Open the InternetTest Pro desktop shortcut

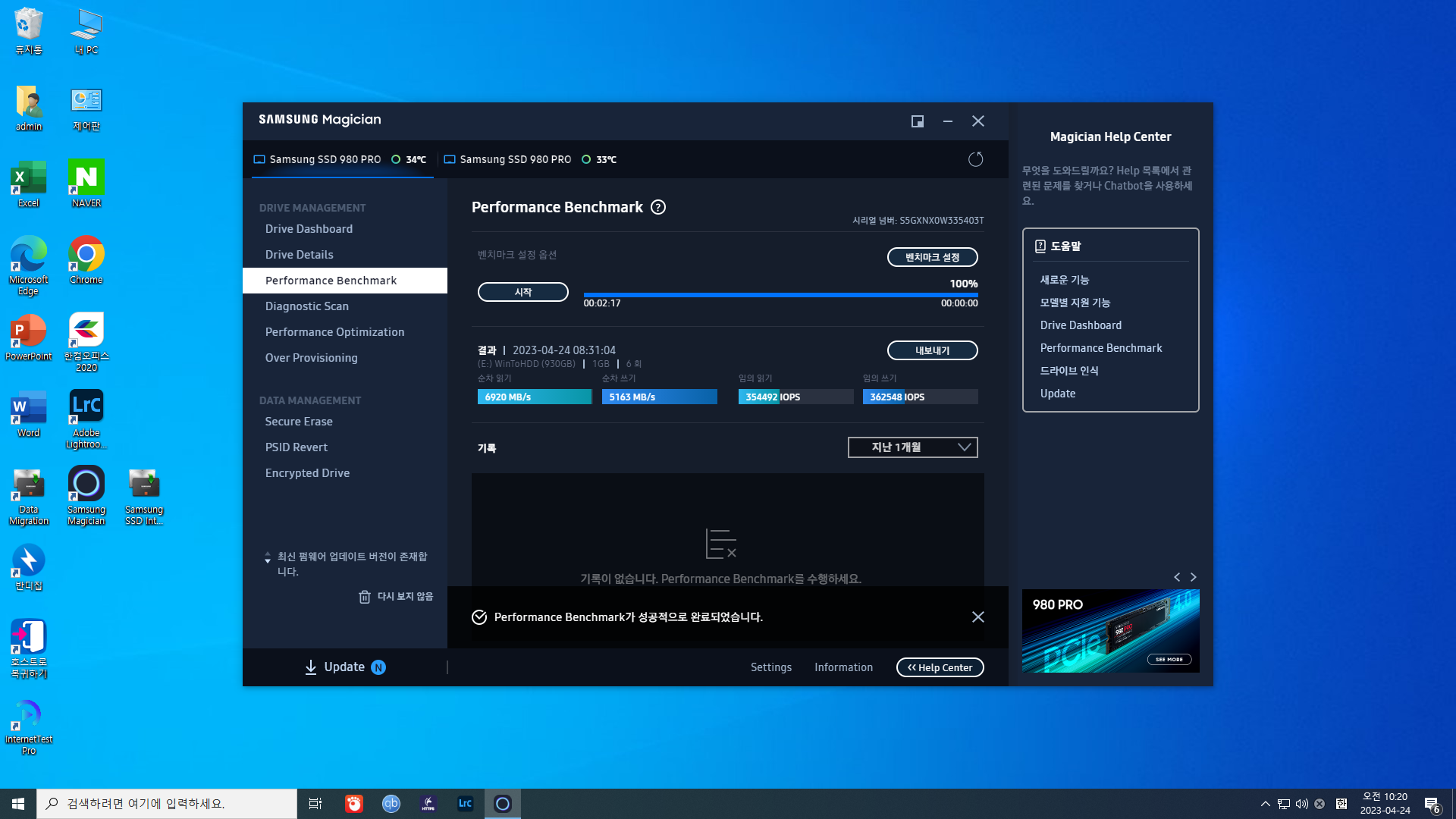[29, 726]
